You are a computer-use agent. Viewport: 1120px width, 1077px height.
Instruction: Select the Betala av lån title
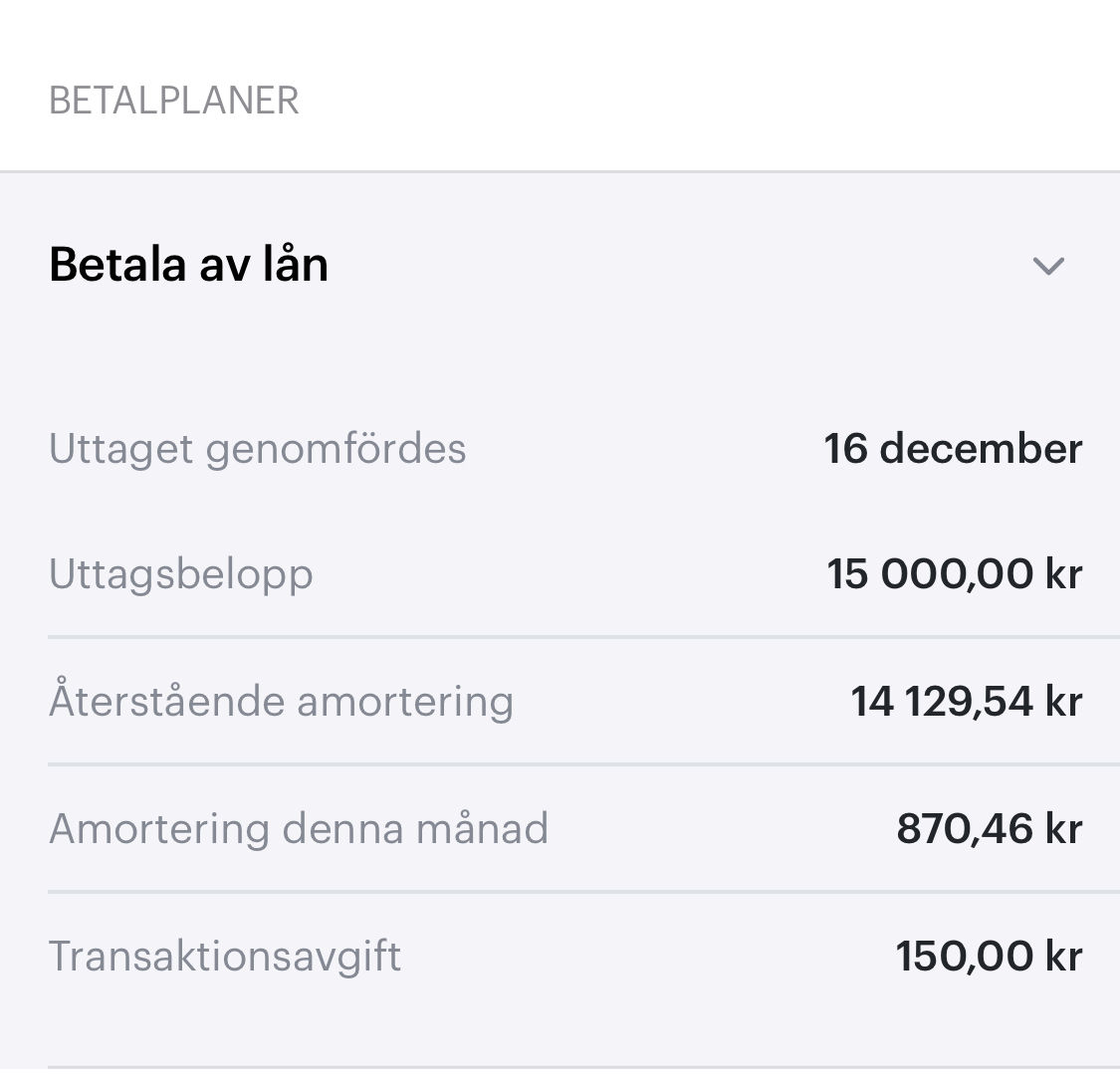tap(188, 265)
